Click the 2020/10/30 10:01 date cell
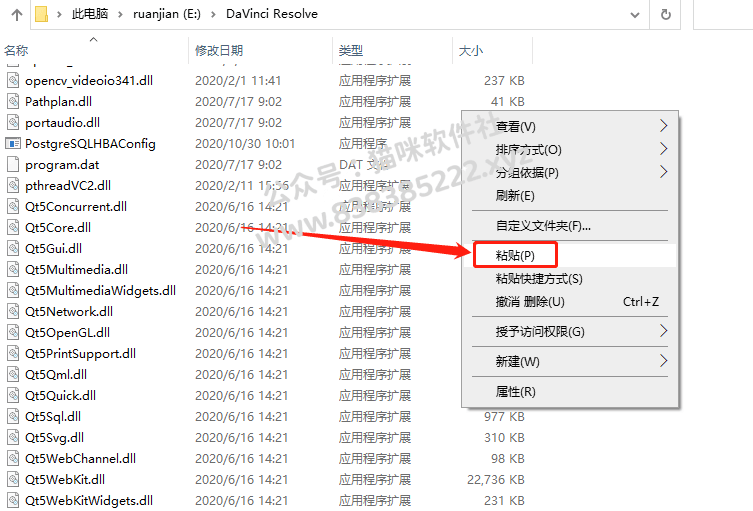This screenshot has width=753, height=511. (x=245, y=144)
